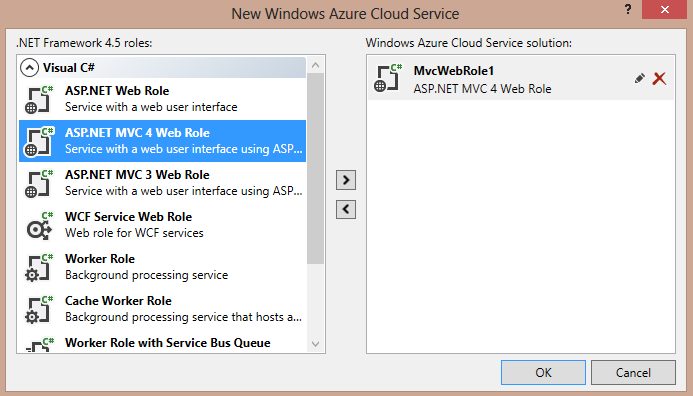The image size is (693, 396).
Task: Click the WCF Service Web Role gear icon
Action: pos(39,225)
